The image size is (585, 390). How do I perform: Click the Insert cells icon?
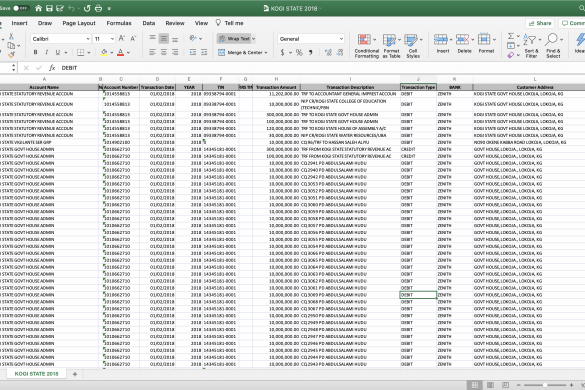pos(441,39)
